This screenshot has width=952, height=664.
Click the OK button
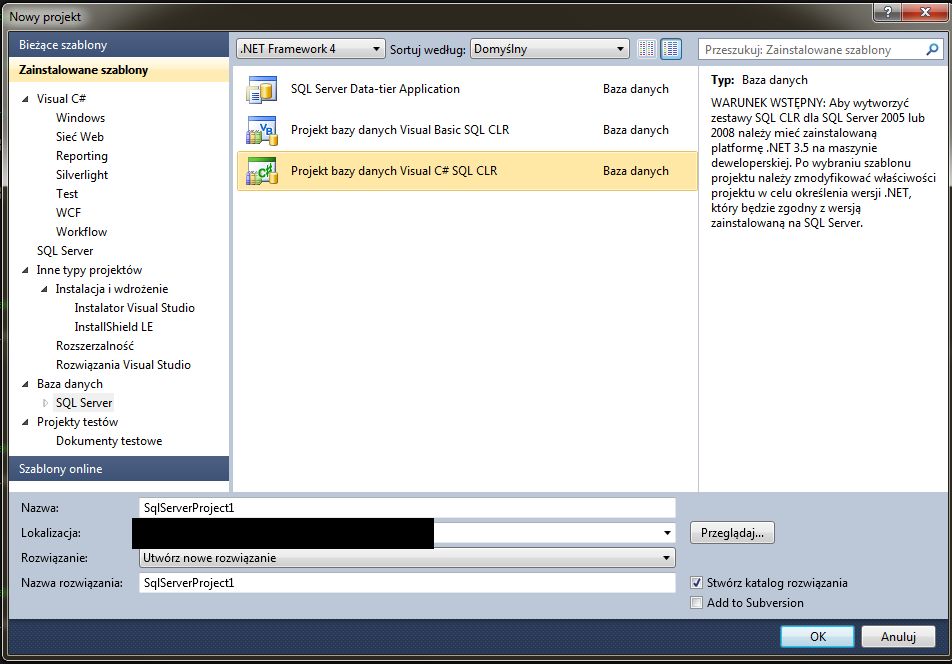[817, 636]
